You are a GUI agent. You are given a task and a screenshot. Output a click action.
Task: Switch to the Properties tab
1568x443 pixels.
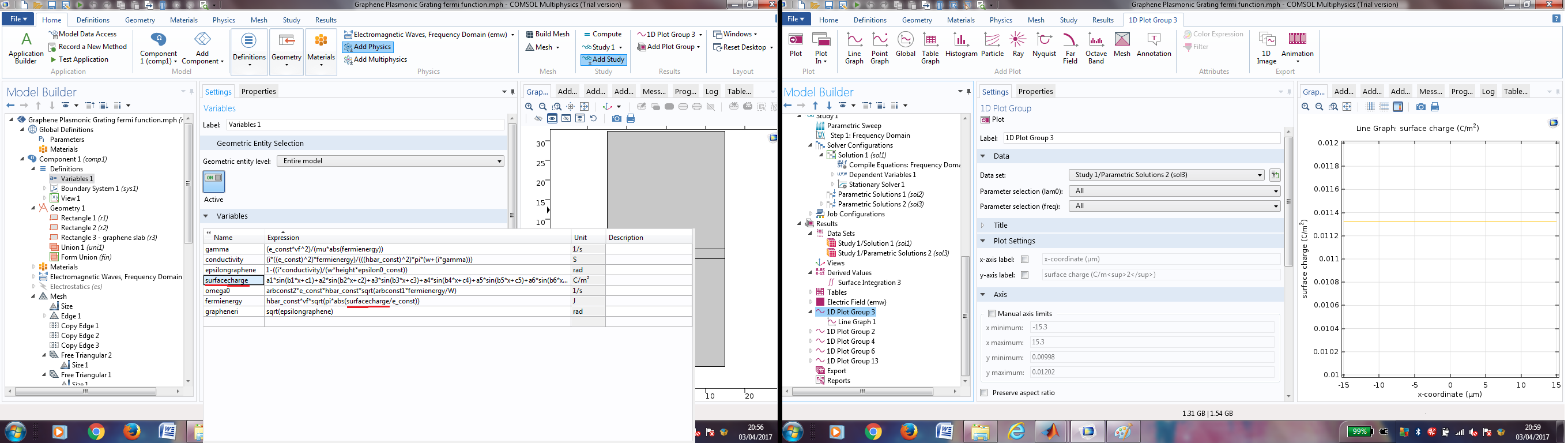pos(258,91)
